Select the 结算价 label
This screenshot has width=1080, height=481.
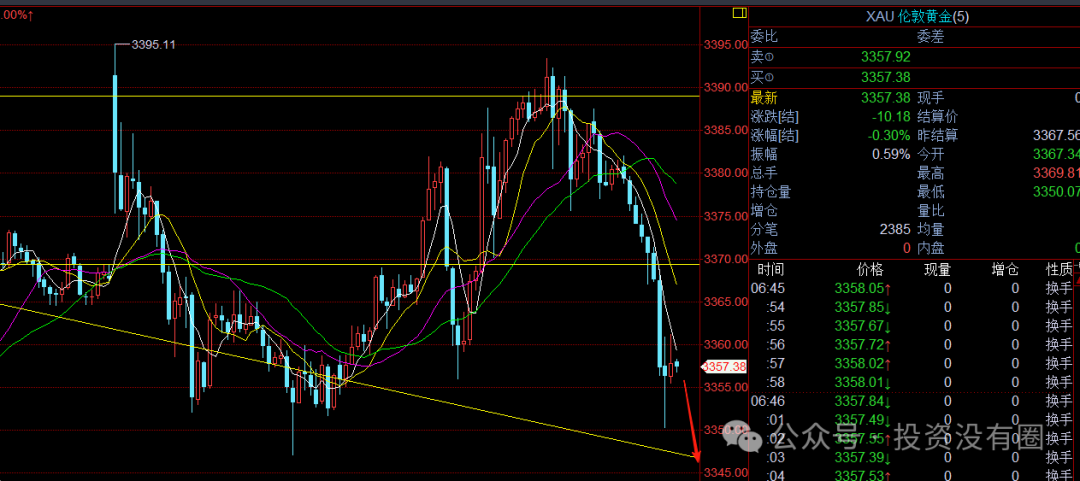coord(937,116)
